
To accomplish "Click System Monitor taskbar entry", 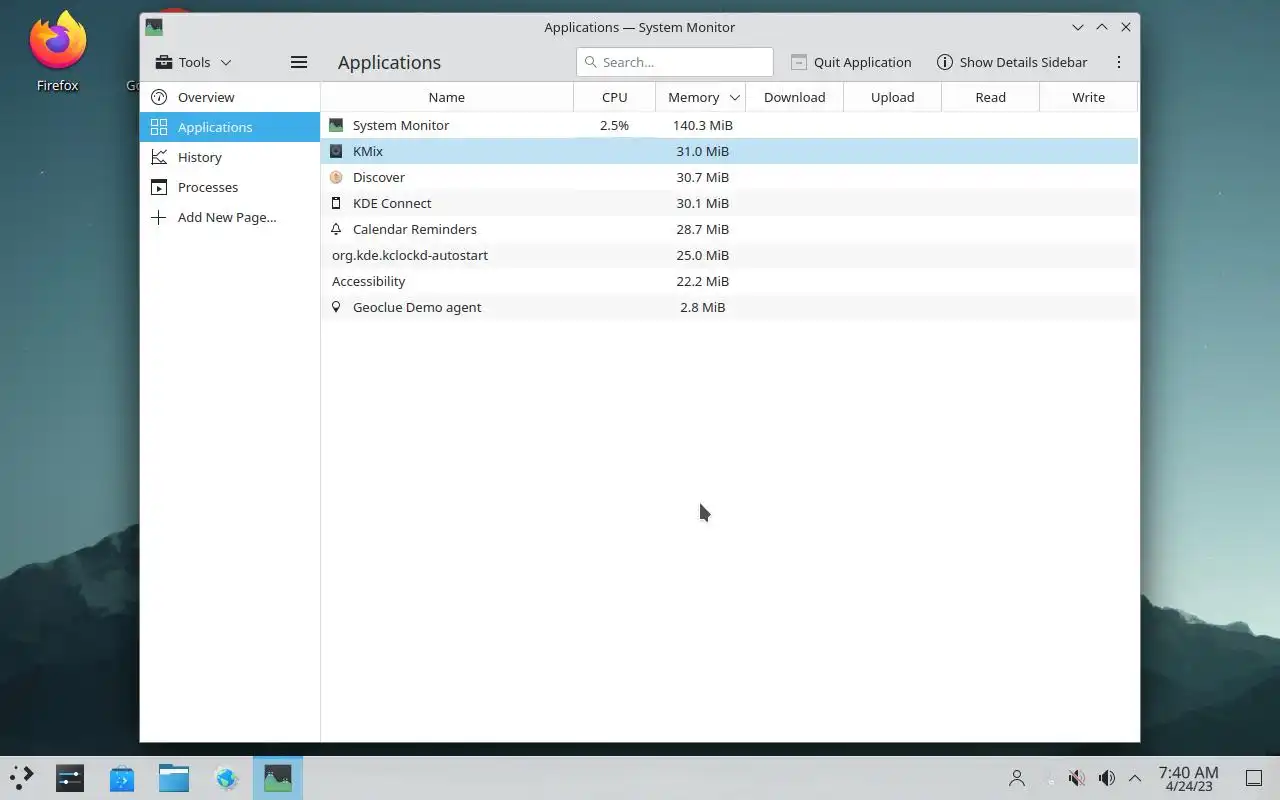I will pyautogui.click(x=278, y=778).
